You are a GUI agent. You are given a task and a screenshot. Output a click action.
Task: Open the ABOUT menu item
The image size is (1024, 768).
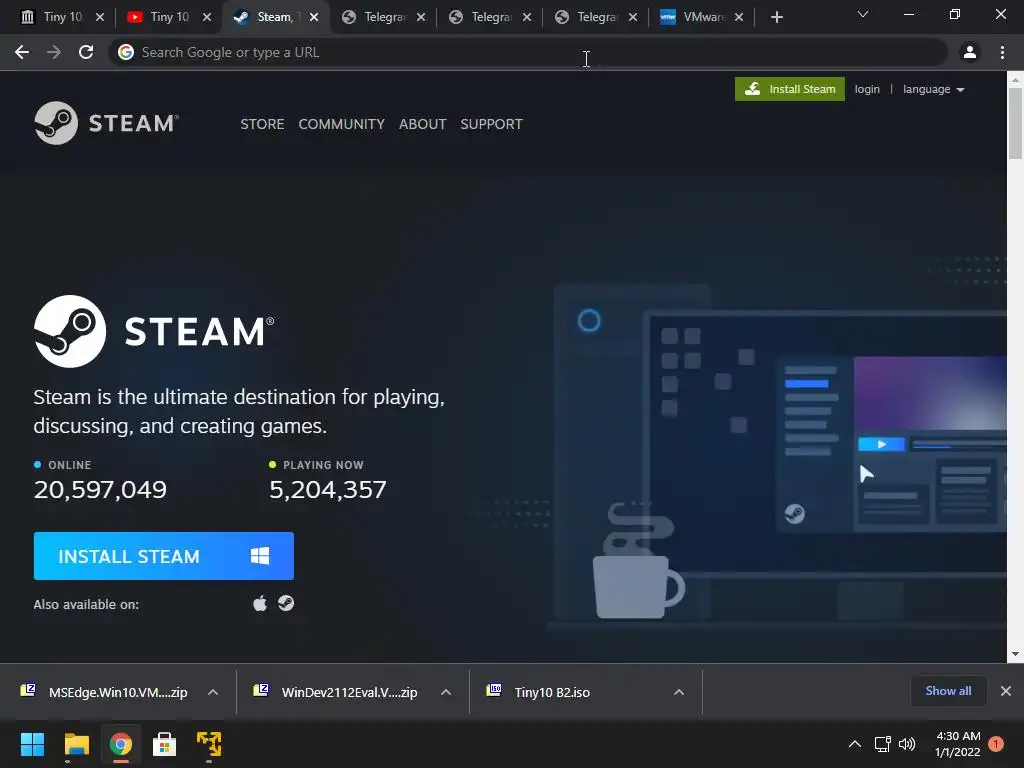tap(423, 124)
